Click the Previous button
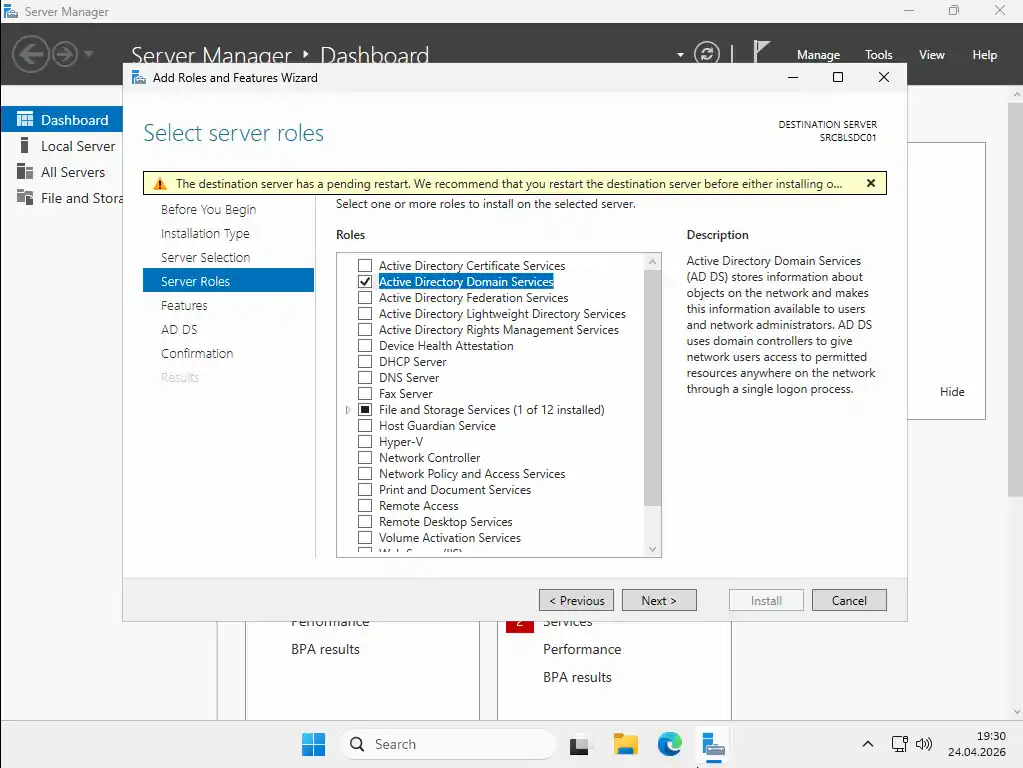This screenshot has height=768, width=1023. tap(576, 600)
